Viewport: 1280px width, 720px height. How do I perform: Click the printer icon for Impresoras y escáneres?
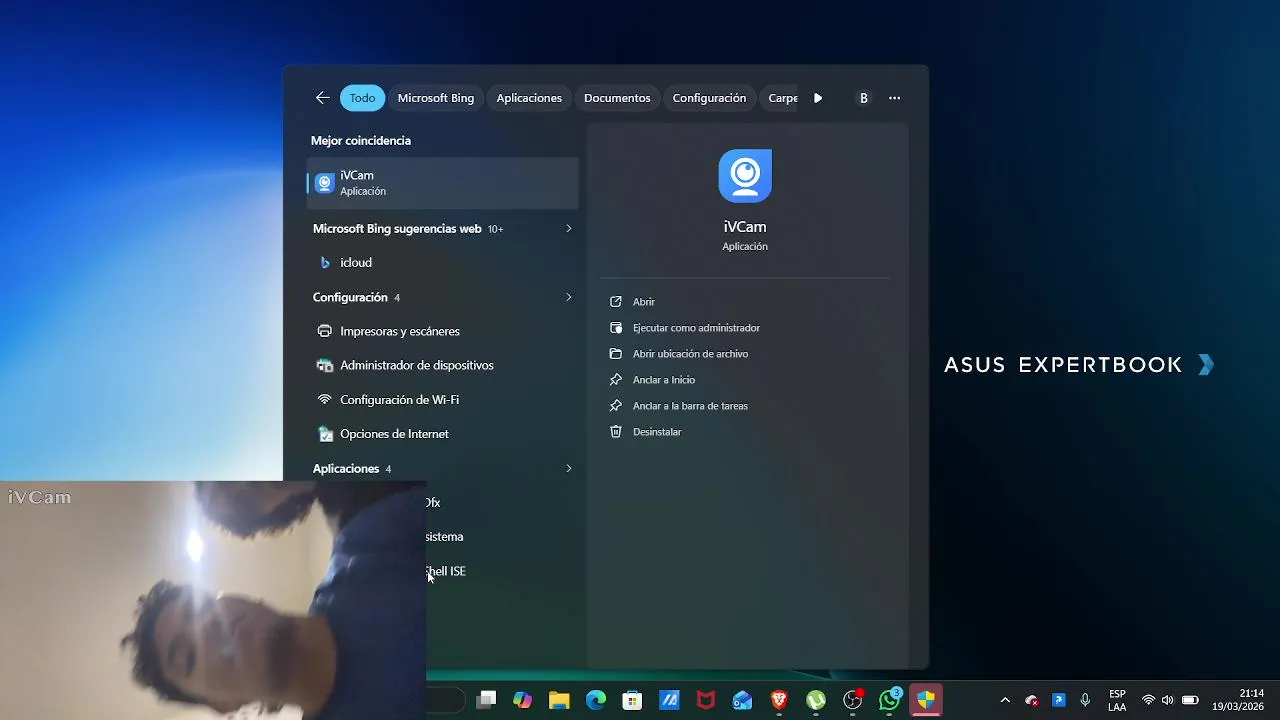[x=325, y=331]
